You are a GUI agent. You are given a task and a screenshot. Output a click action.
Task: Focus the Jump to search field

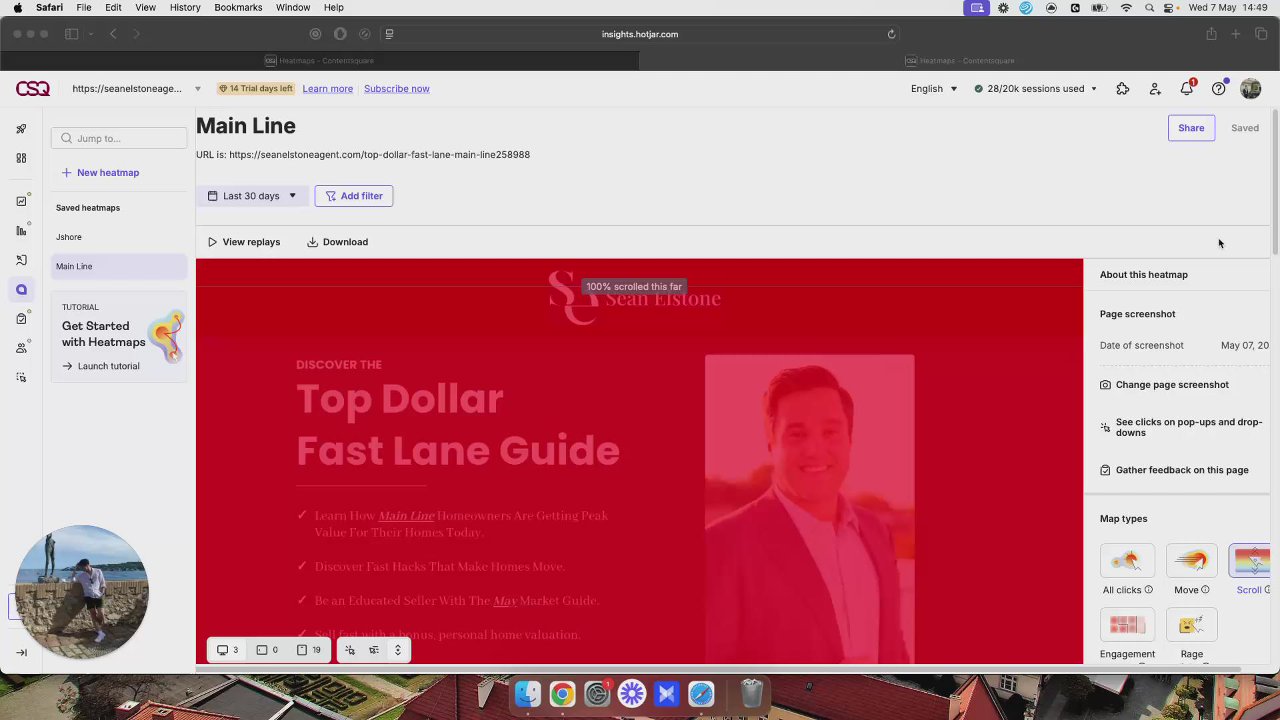coord(121,139)
